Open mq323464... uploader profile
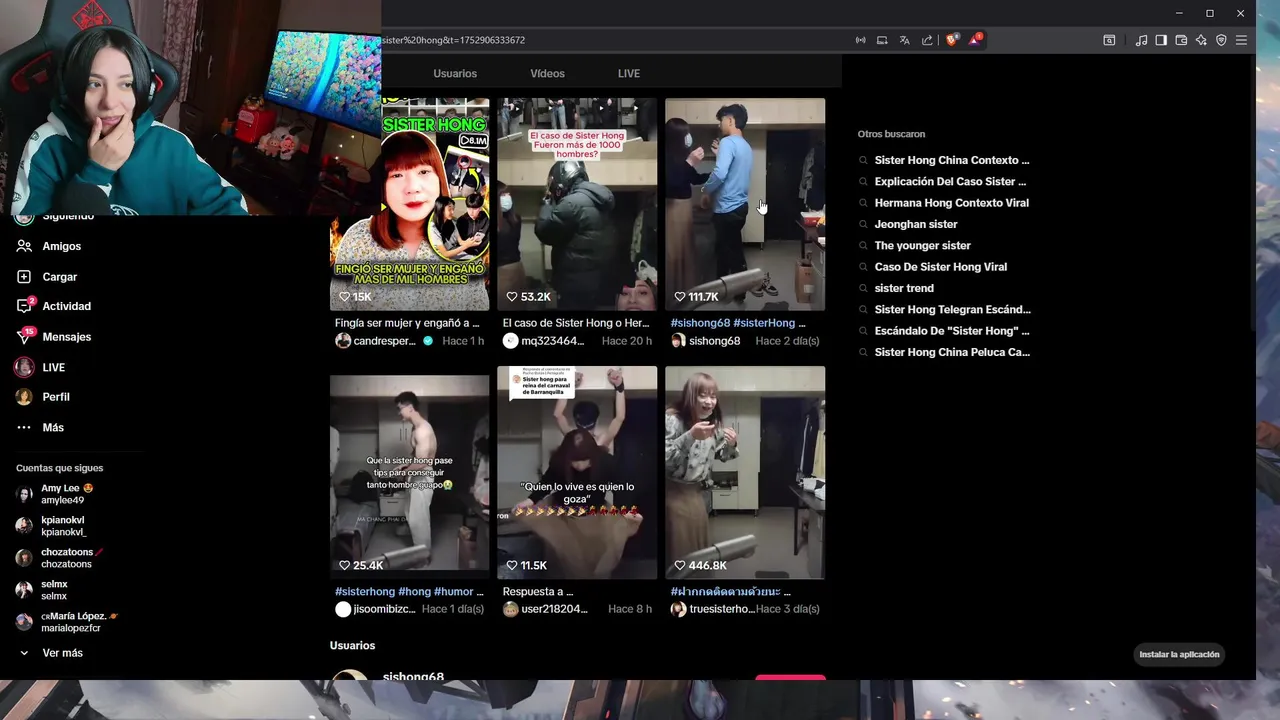 pos(544,341)
